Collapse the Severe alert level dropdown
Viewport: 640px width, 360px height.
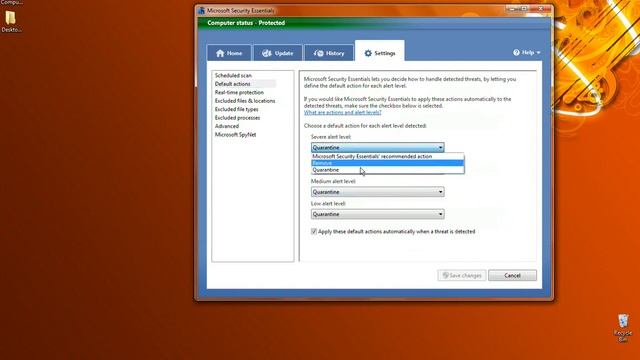tap(378, 147)
